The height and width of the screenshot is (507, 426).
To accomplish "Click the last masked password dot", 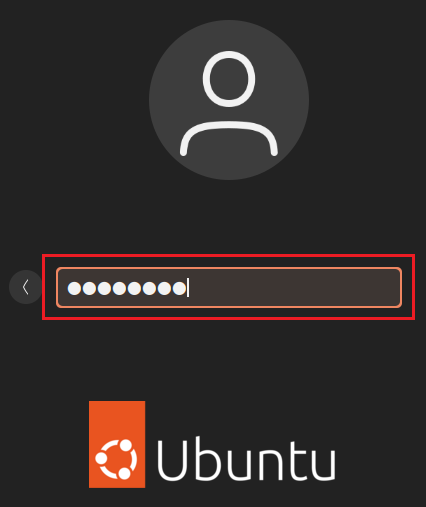I will click(x=179, y=288).
